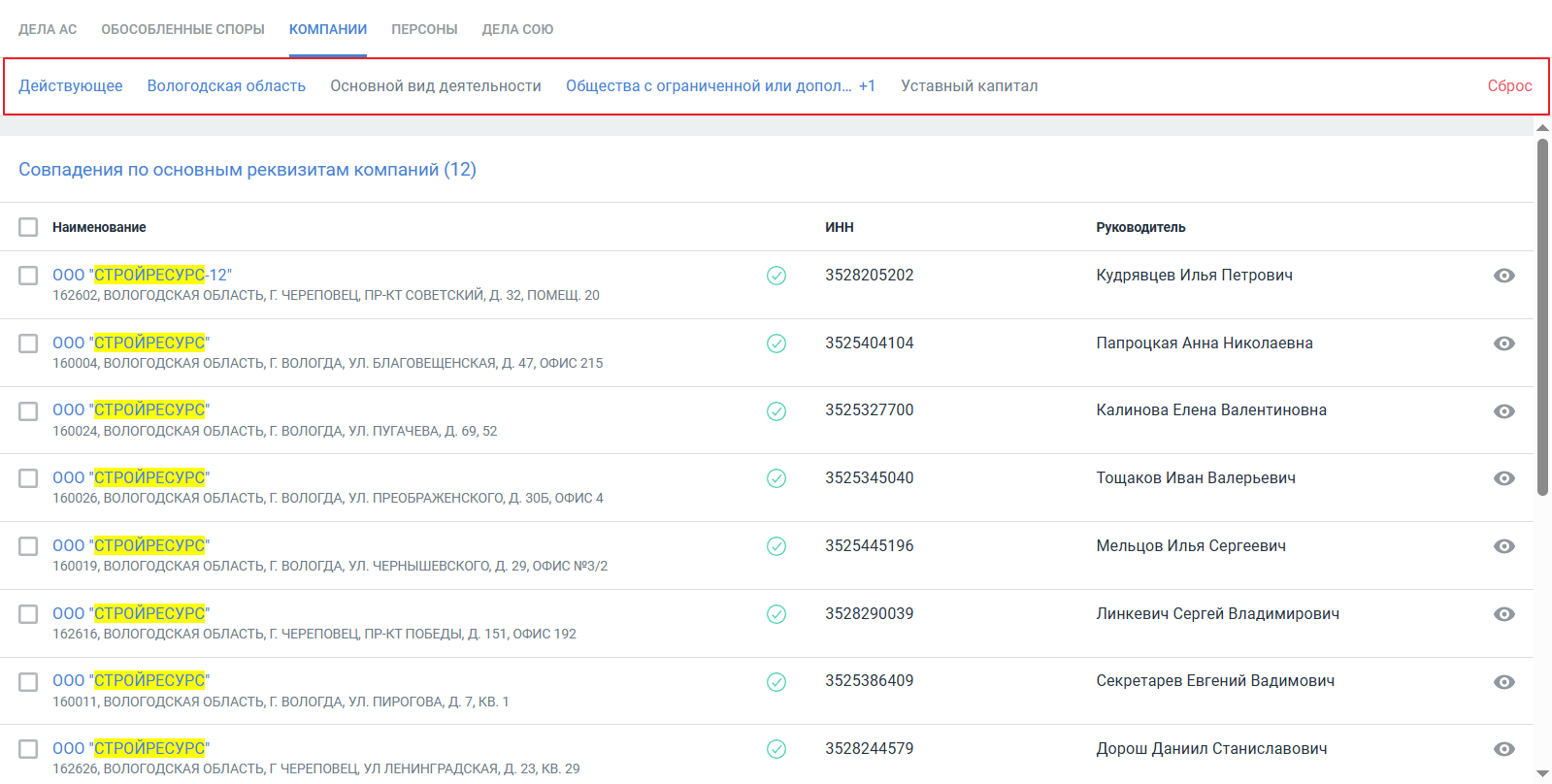Click the eye icon for Папроцкая Анна Николаевна
This screenshot has height=784, width=1552.
pyautogui.click(x=1503, y=343)
